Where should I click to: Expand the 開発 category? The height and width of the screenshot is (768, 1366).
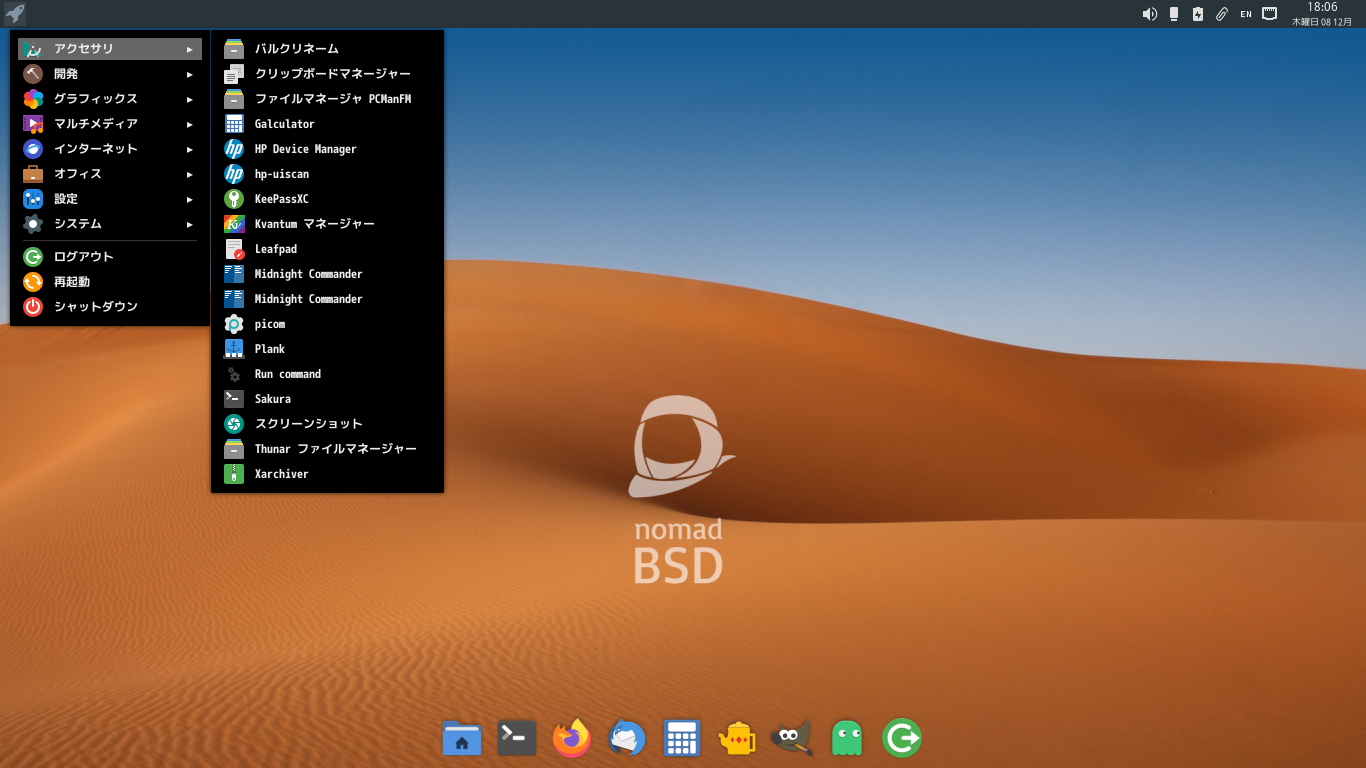(x=110, y=74)
